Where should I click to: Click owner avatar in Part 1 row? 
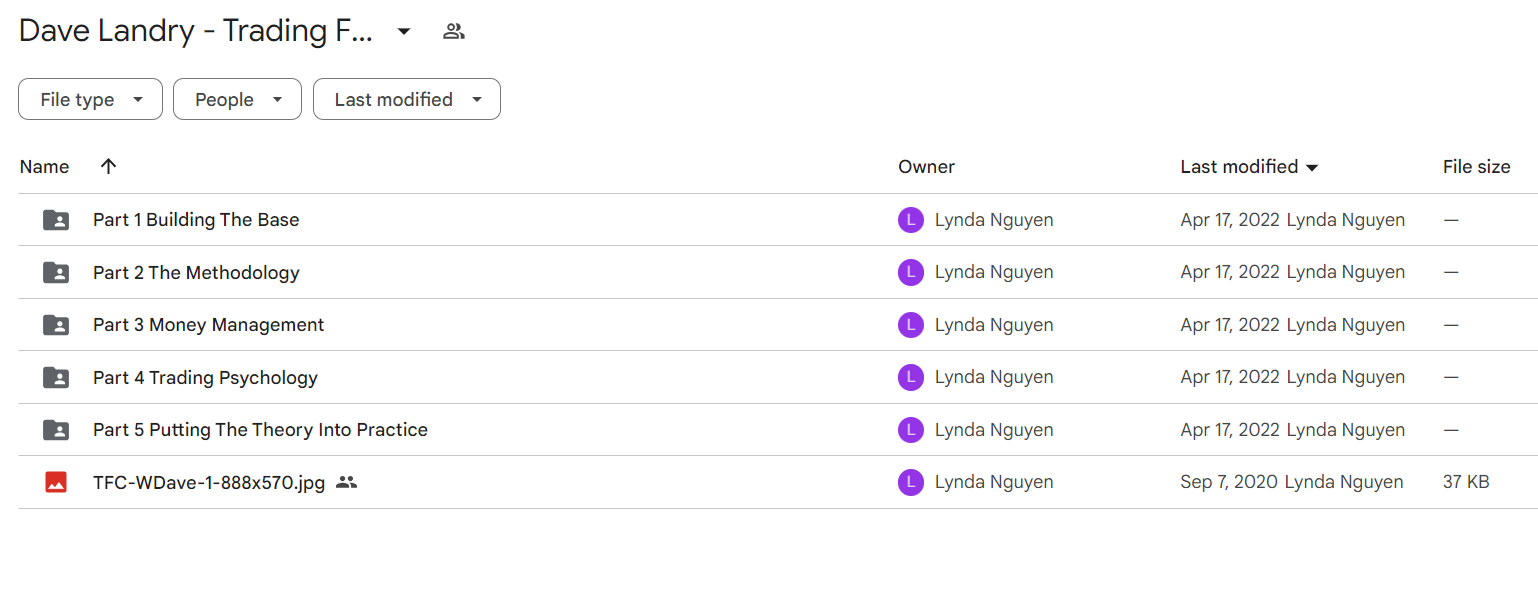coord(911,220)
